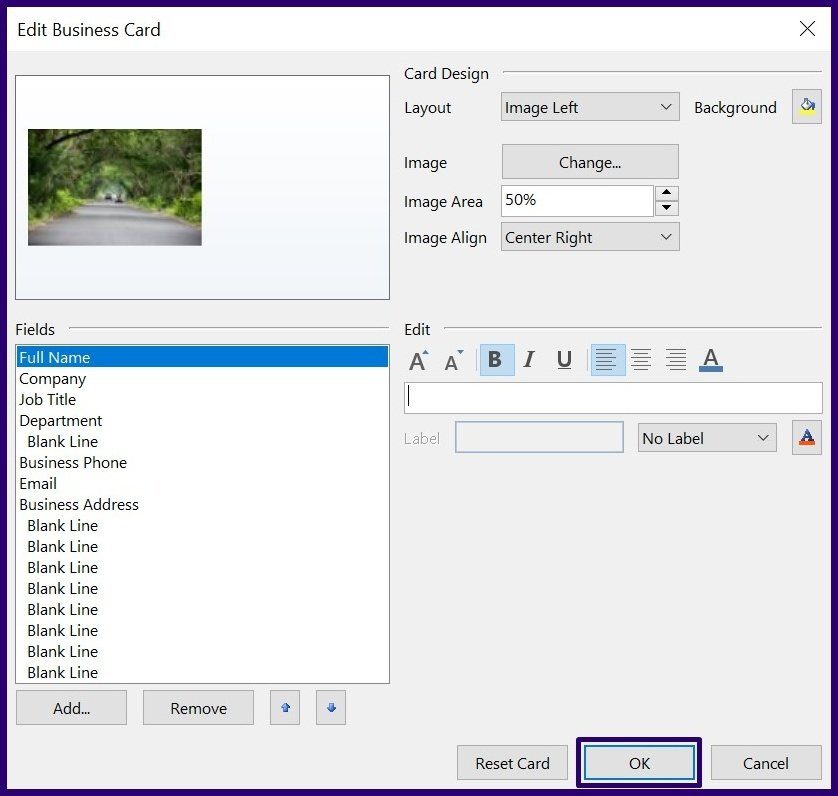Click the field text edit box
The width and height of the screenshot is (838, 796).
tap(613, 397)
